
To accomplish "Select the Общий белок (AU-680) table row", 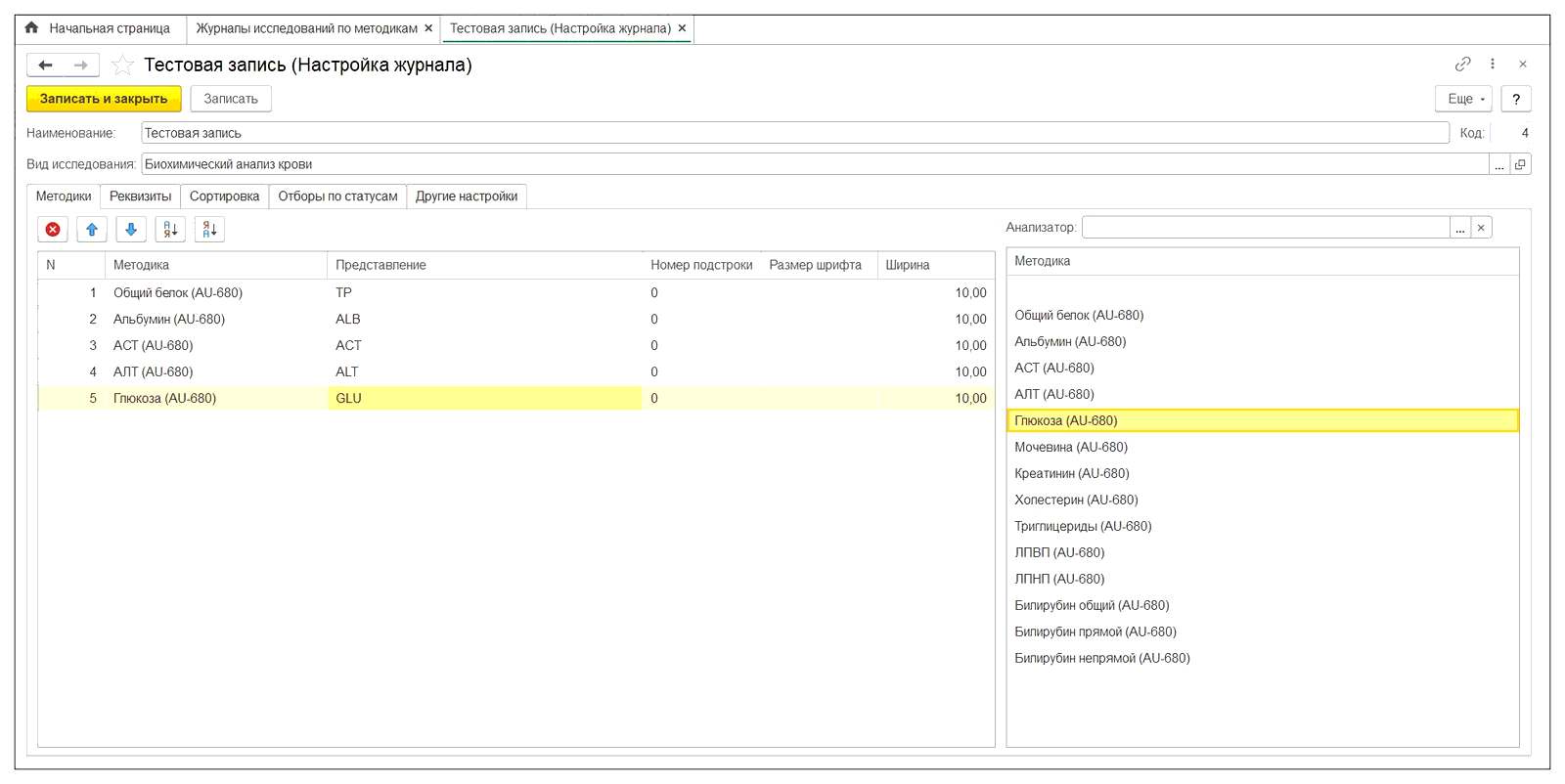I will point(515,293).
